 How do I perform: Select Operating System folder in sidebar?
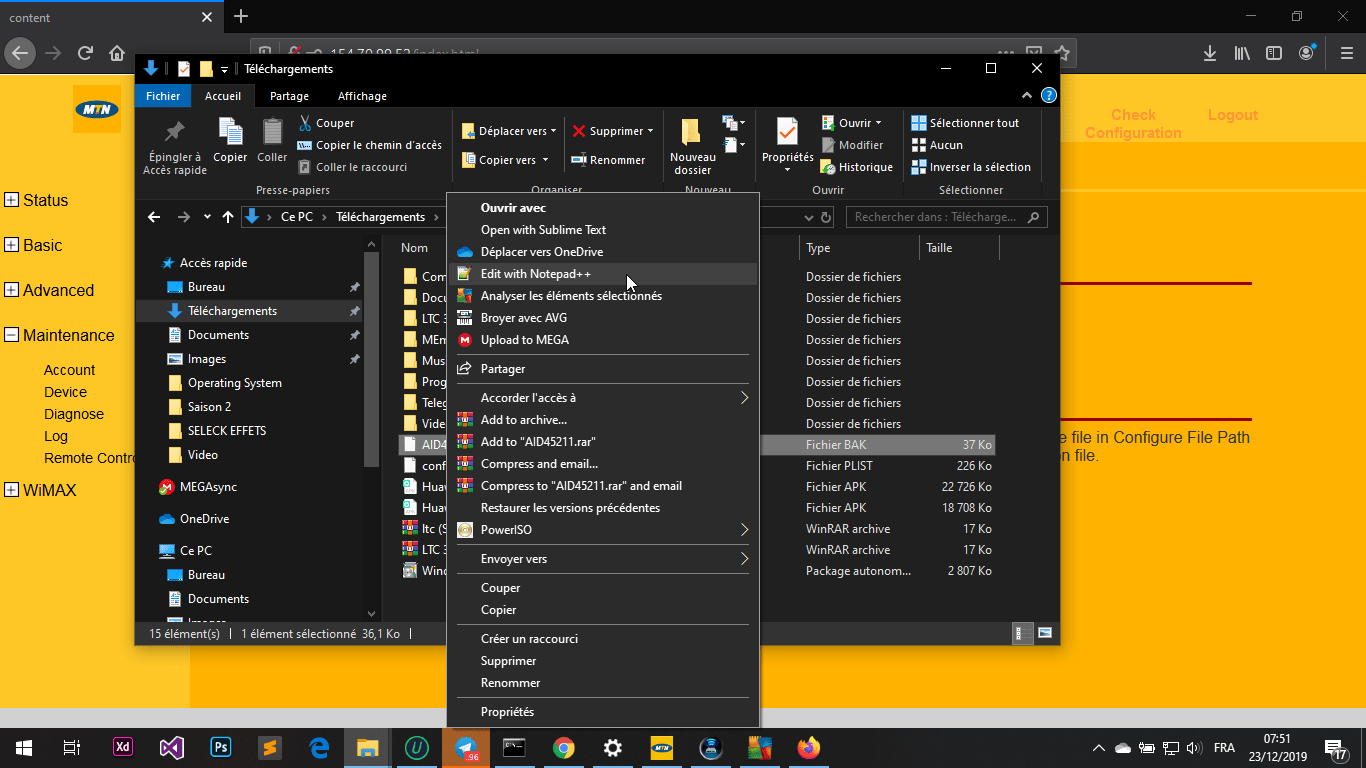pos(234,383)
